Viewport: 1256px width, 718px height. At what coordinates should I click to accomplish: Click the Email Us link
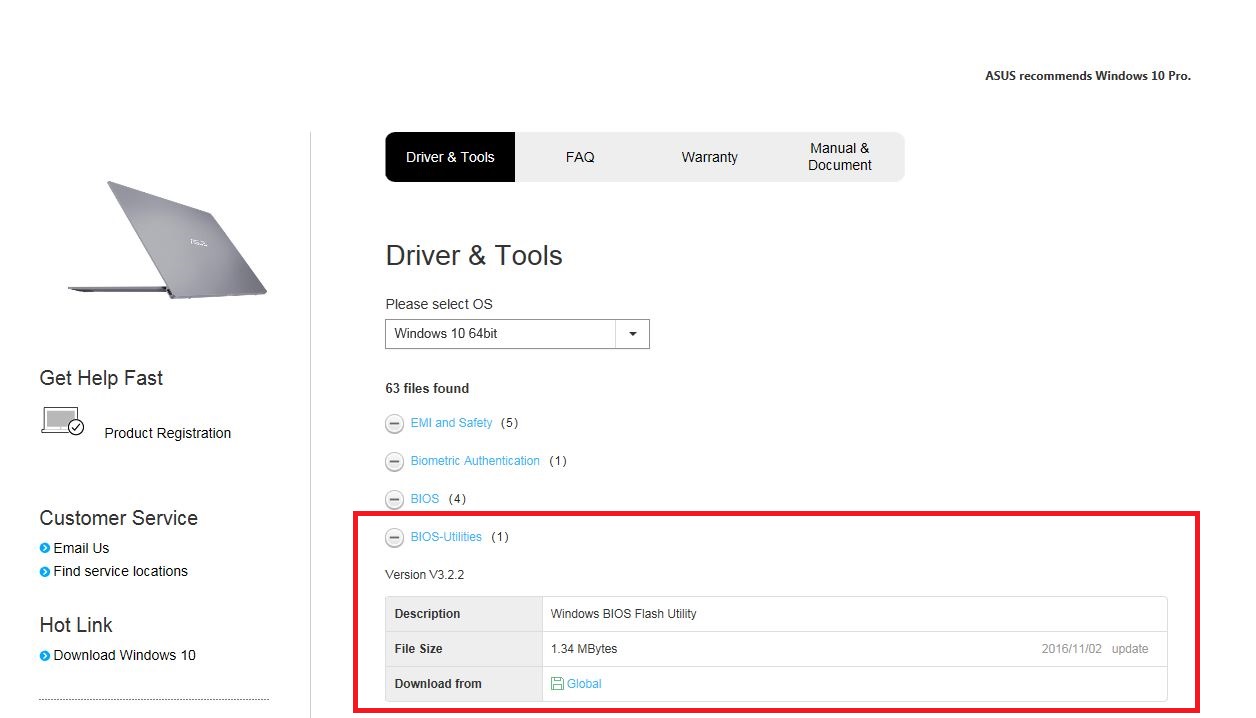[x=81, y=548]
